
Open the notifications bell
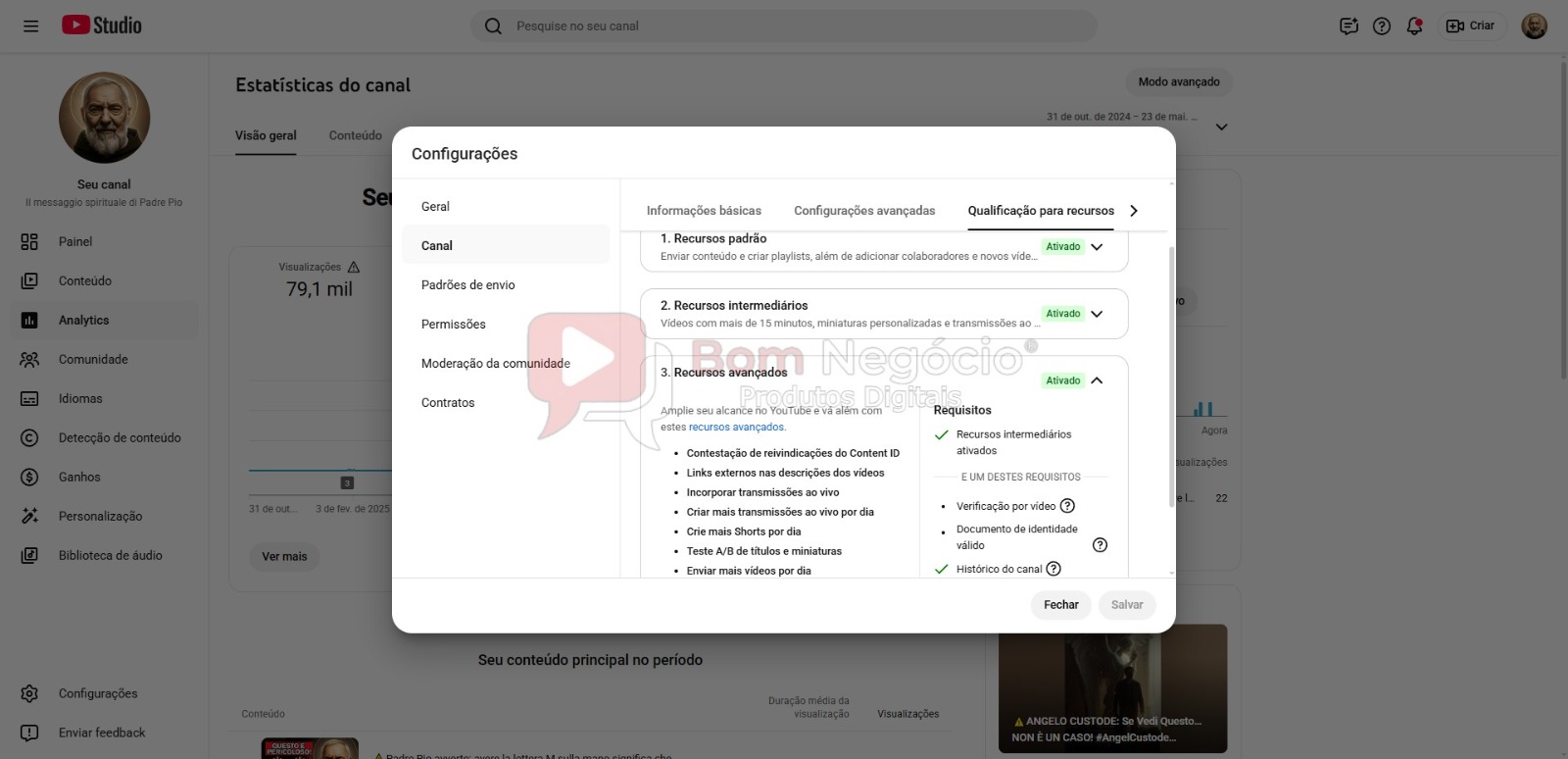(1414, 26)
